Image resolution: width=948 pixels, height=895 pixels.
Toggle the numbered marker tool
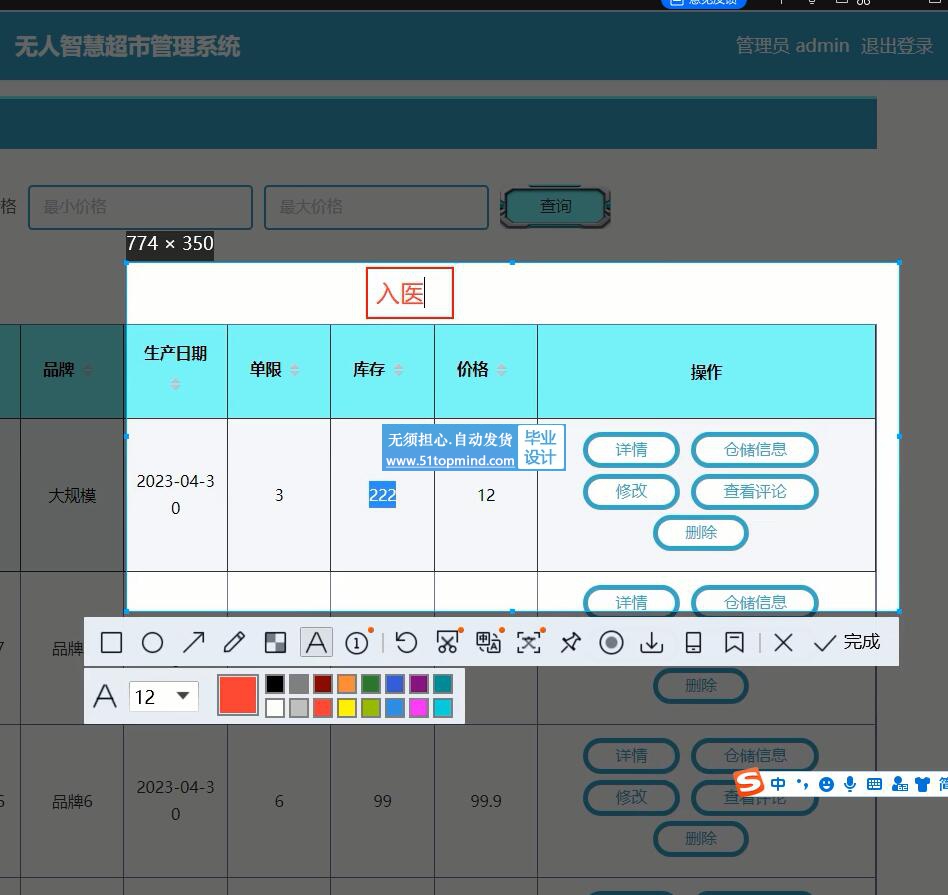[x=357, y=643]
